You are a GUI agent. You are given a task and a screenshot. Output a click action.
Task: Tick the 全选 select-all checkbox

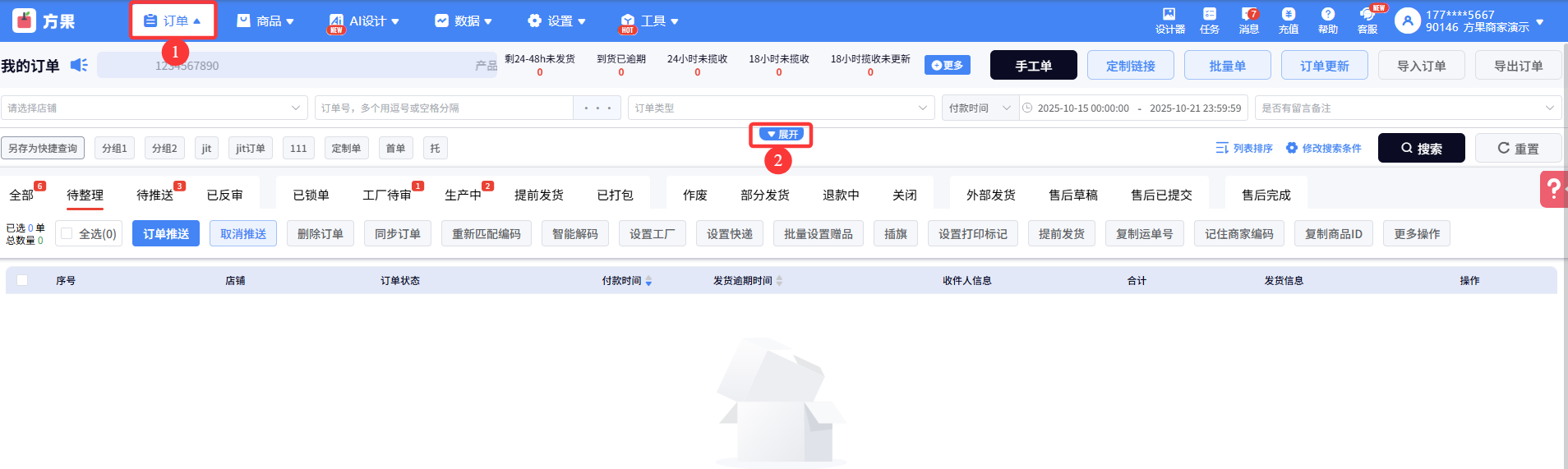pyautogui.click(x=67, y=233)
